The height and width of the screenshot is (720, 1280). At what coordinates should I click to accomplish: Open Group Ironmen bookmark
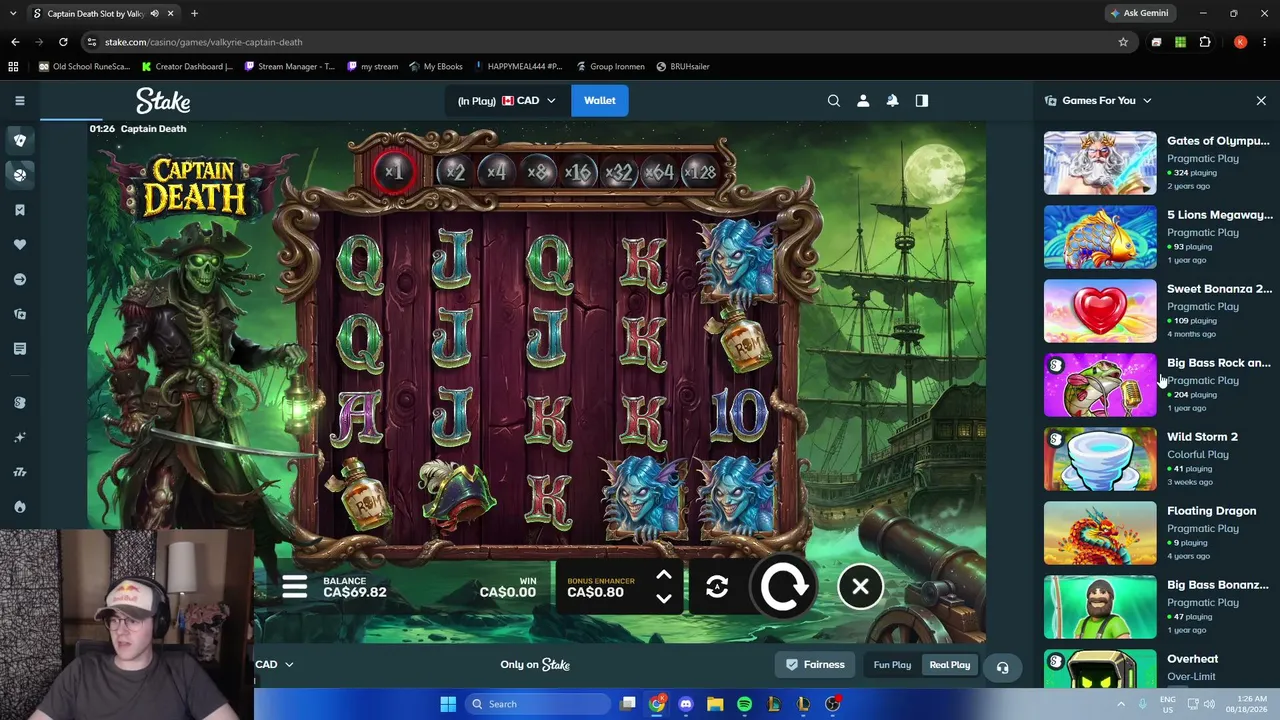[611, 67]
